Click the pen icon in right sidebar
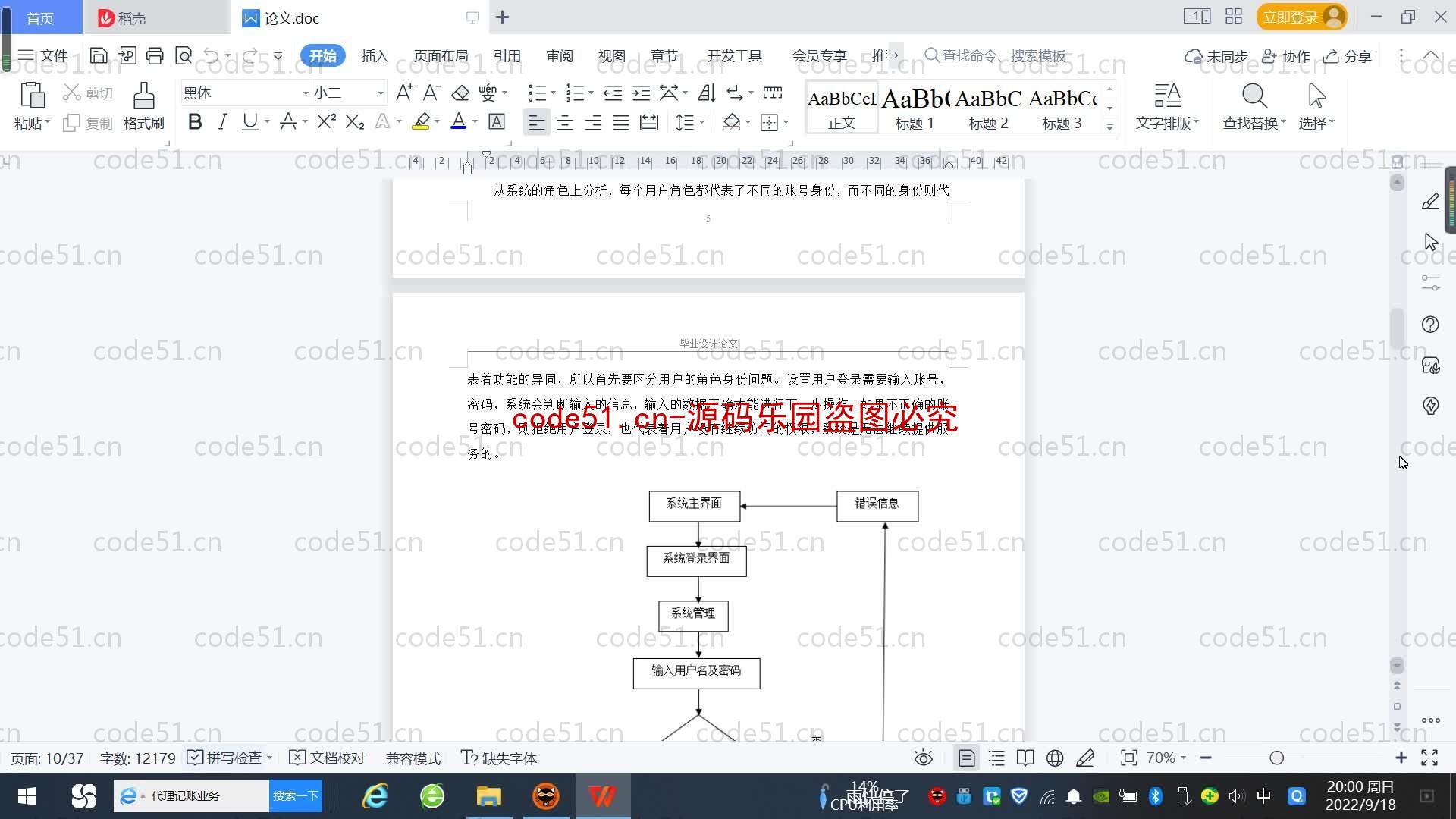The height and width of the screenshot is (819, 1456). pos(1430,202)
